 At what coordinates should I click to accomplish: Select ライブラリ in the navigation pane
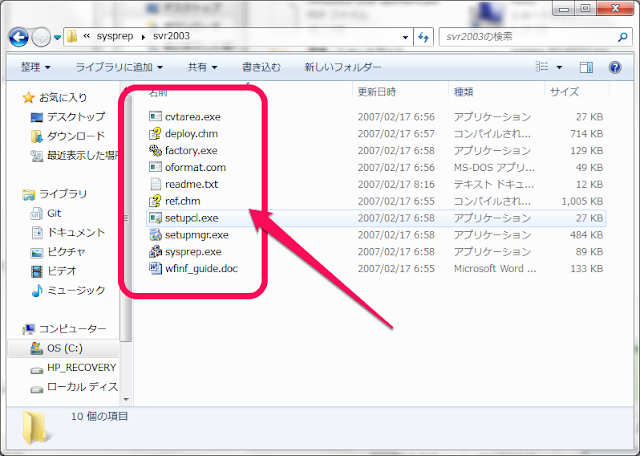63,194
